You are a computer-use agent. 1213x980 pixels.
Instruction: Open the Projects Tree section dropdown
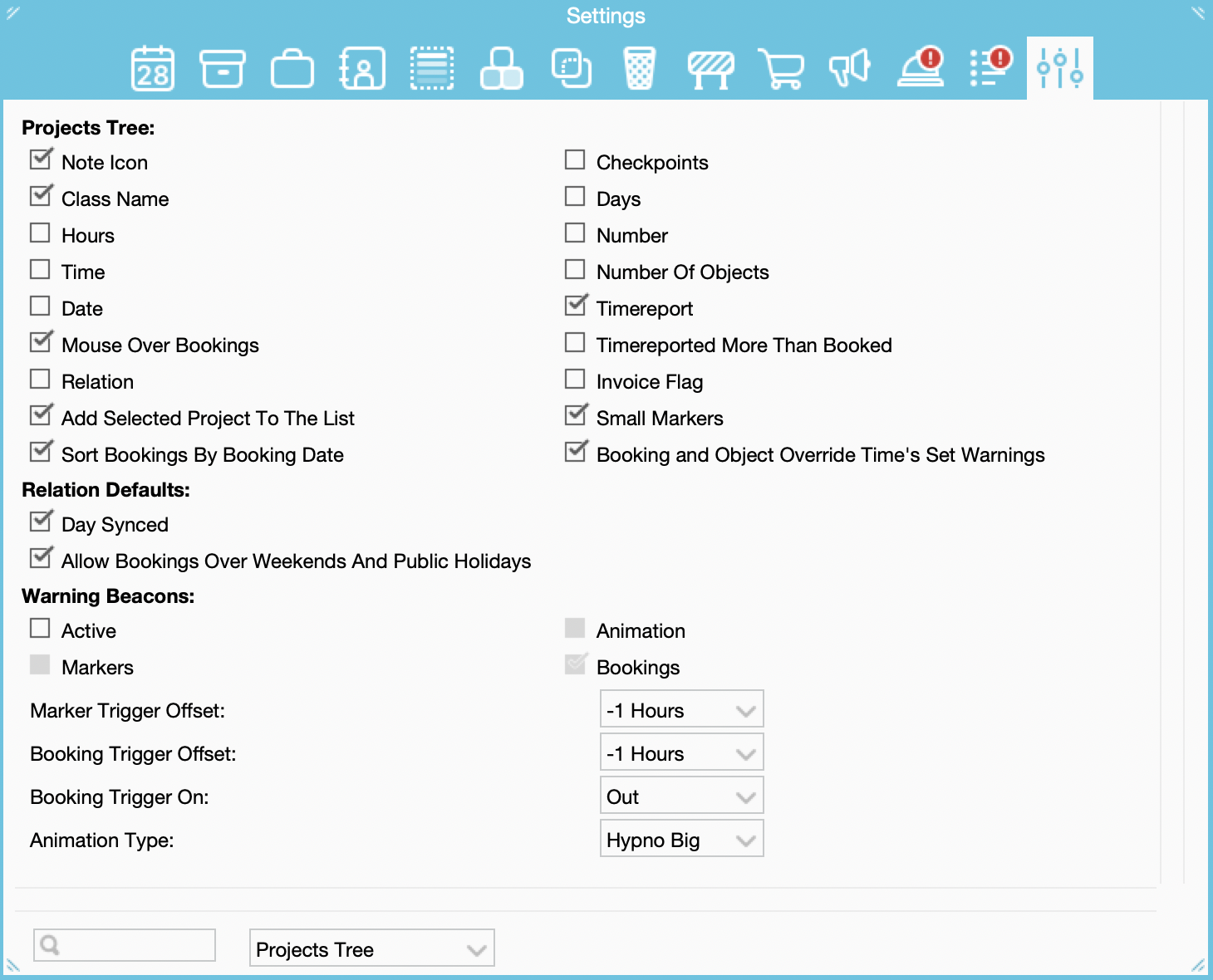[372, 948]
